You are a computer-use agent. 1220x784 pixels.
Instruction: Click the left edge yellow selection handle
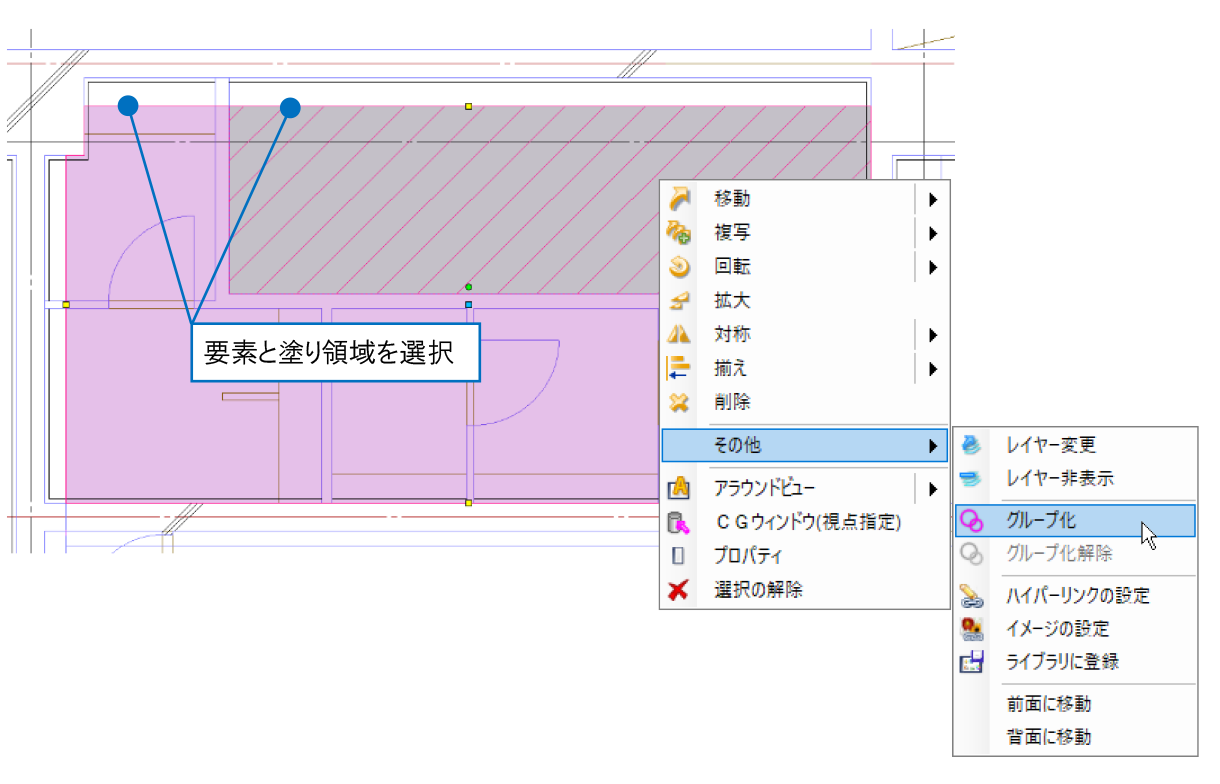(66, 304)
